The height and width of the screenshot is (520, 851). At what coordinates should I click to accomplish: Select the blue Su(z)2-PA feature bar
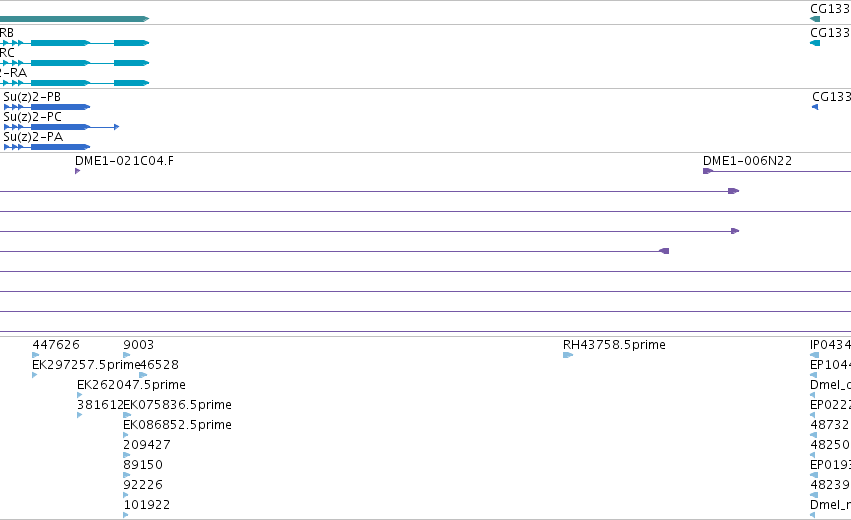tap(47, 147)
